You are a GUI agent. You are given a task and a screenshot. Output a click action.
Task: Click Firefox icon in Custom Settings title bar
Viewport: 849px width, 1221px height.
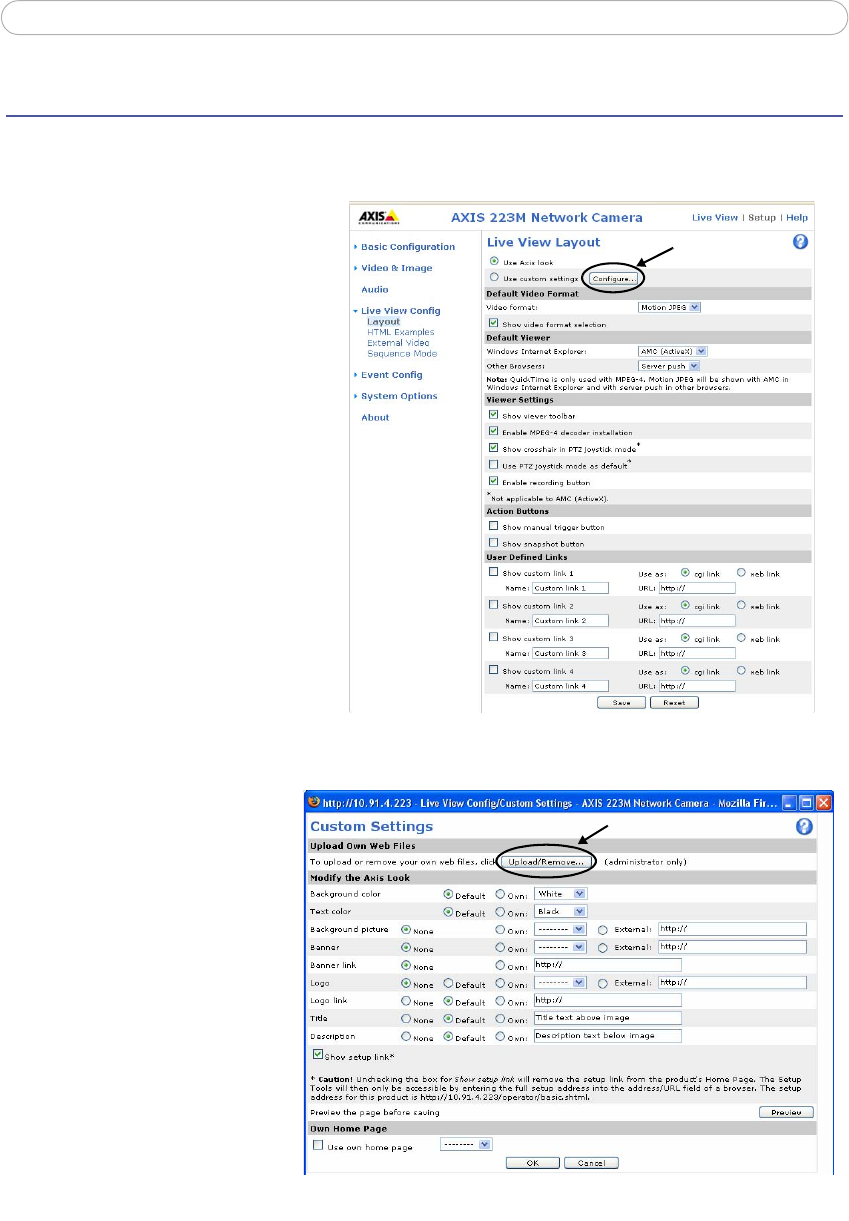[312, 802]
